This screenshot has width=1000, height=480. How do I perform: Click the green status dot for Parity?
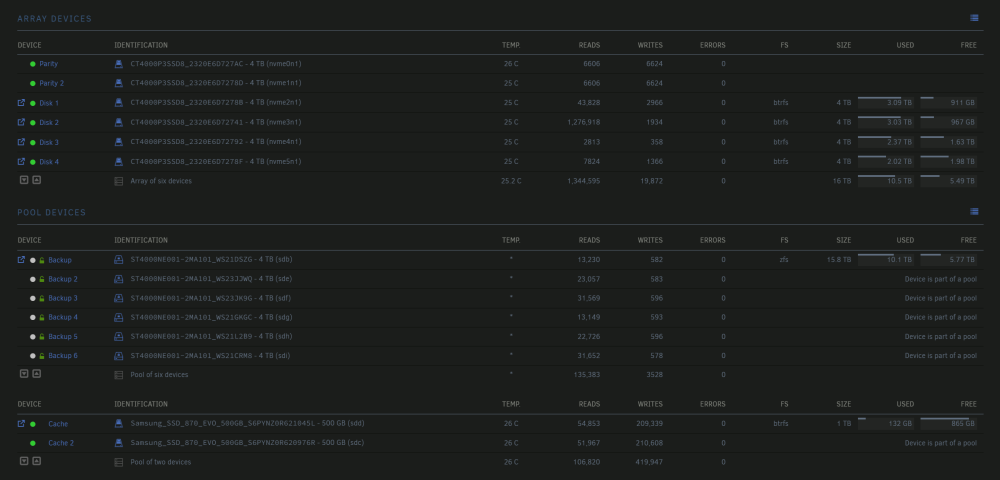[33, 64]
